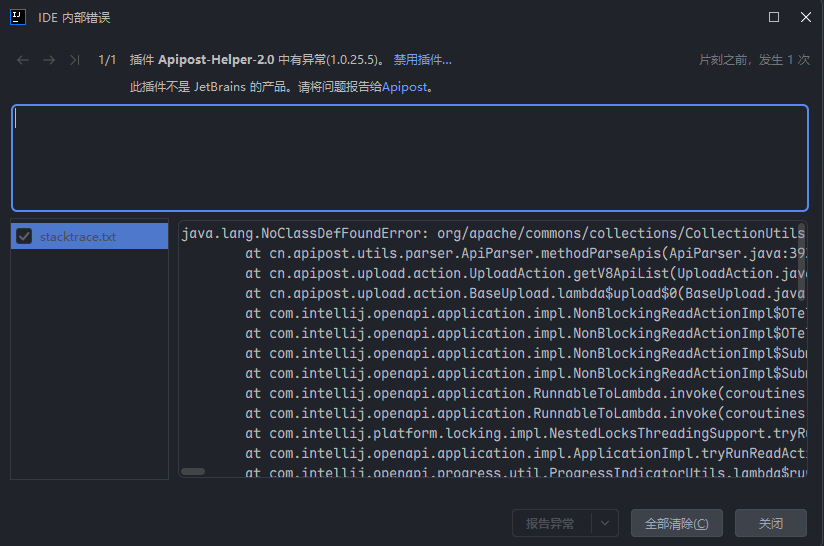Screen dimensions: 824x546
Task: Go to the previous error arrow
Action: pyautogui.click(x=23, y=60)
